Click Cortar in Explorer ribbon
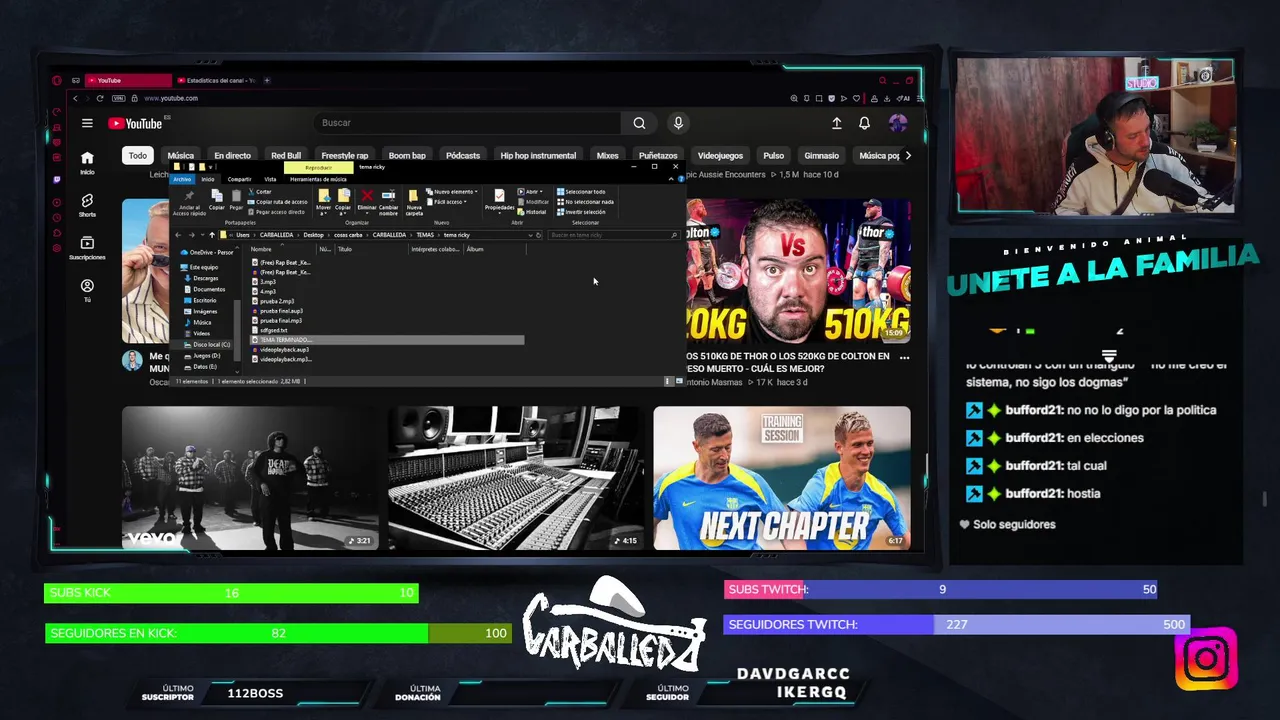 click(259, 192)
